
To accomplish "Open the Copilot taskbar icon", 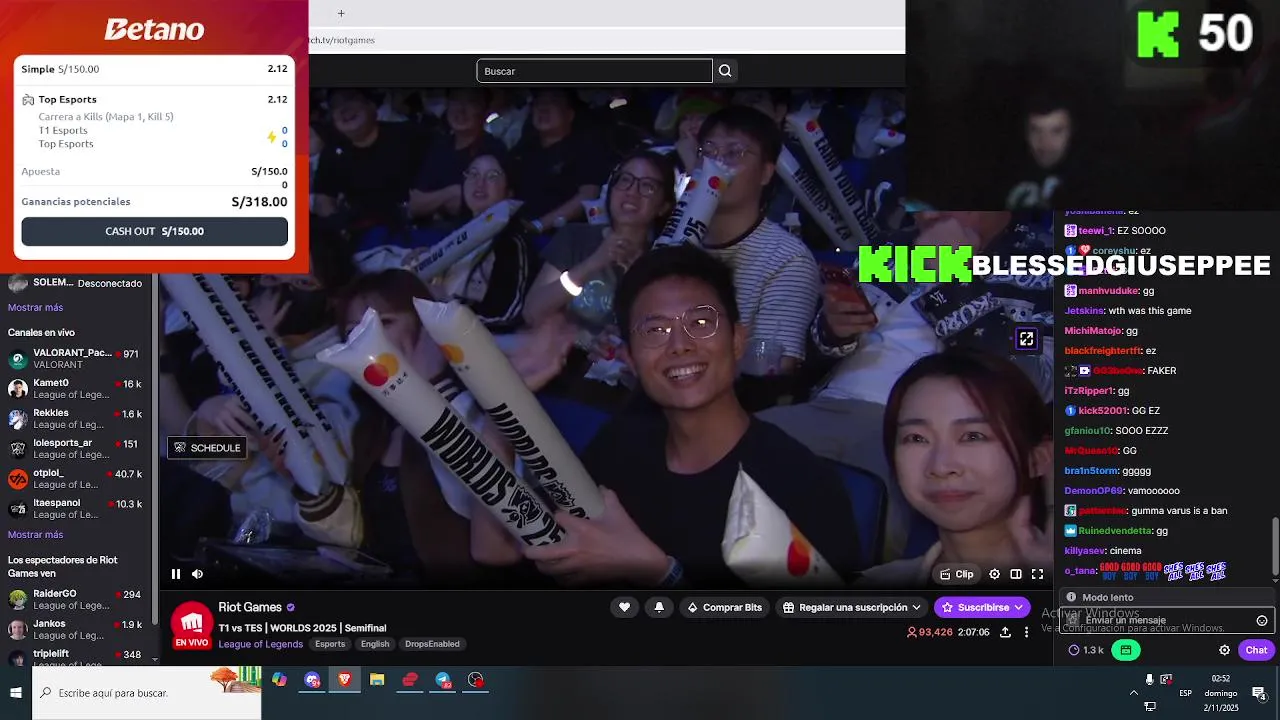I will pos(279,680).
